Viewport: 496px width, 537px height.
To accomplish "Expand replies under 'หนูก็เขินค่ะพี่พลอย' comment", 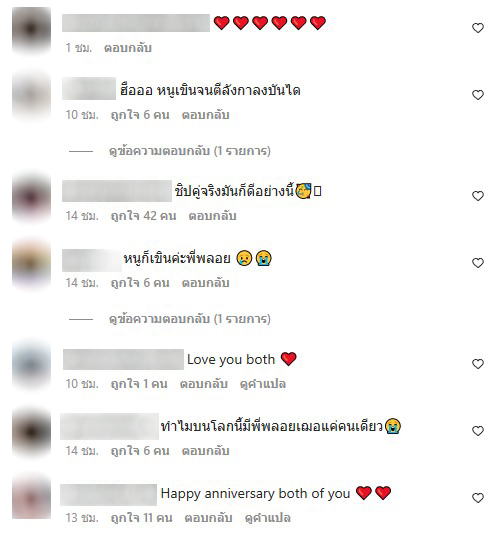I will coord(190,319).
